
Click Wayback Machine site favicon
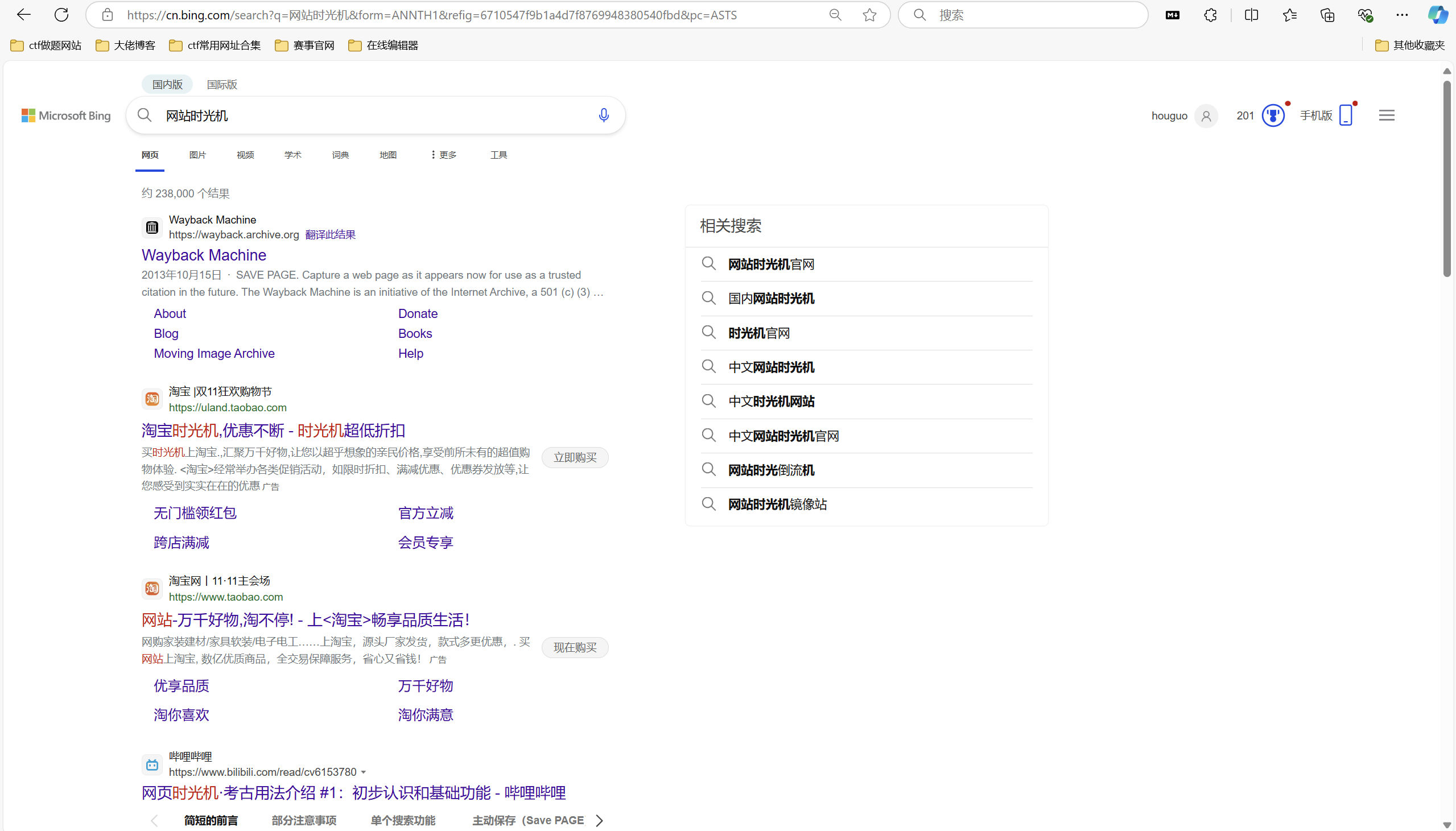152,228
